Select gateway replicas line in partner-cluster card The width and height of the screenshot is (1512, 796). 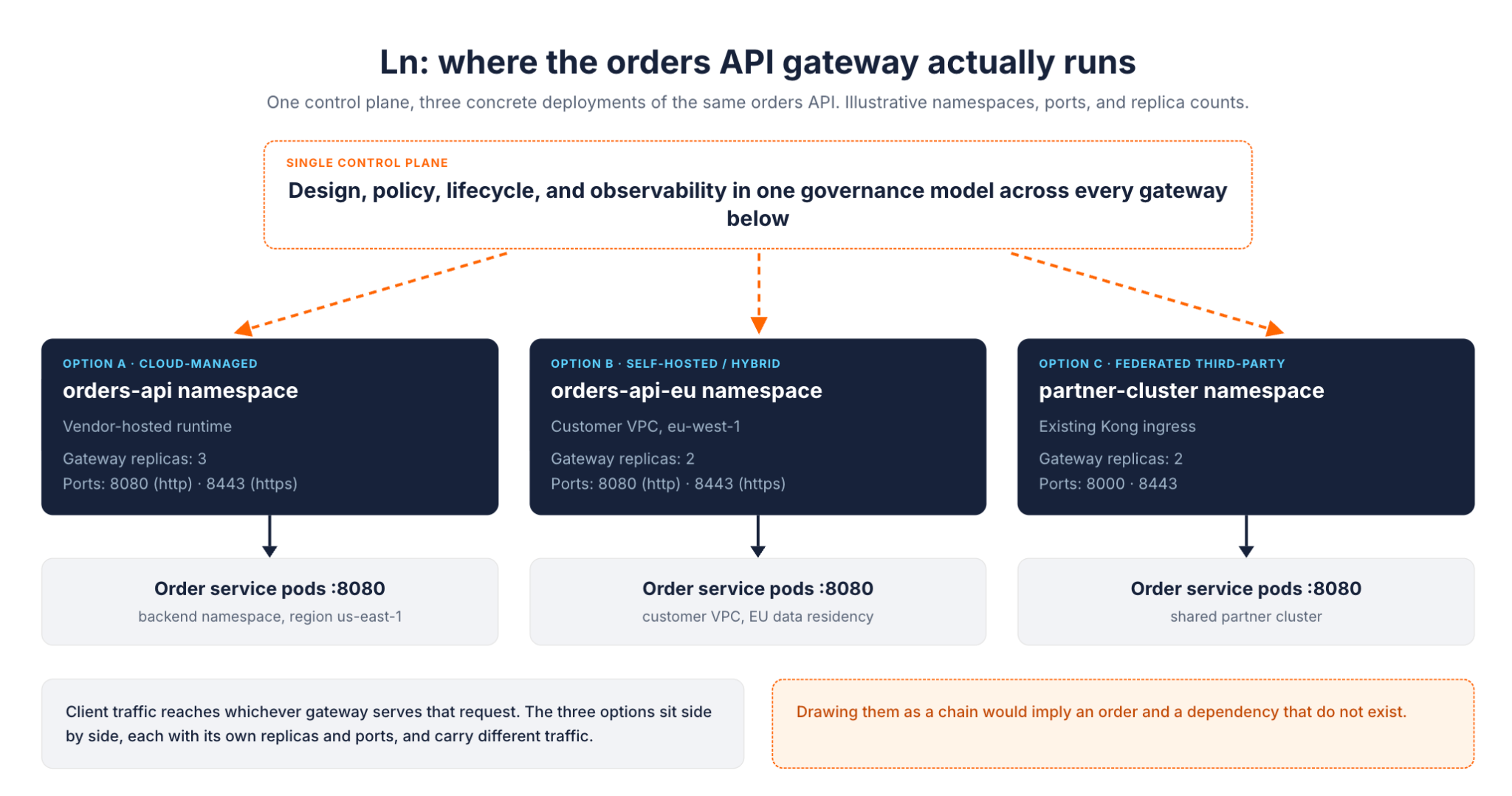[1110, 459]
